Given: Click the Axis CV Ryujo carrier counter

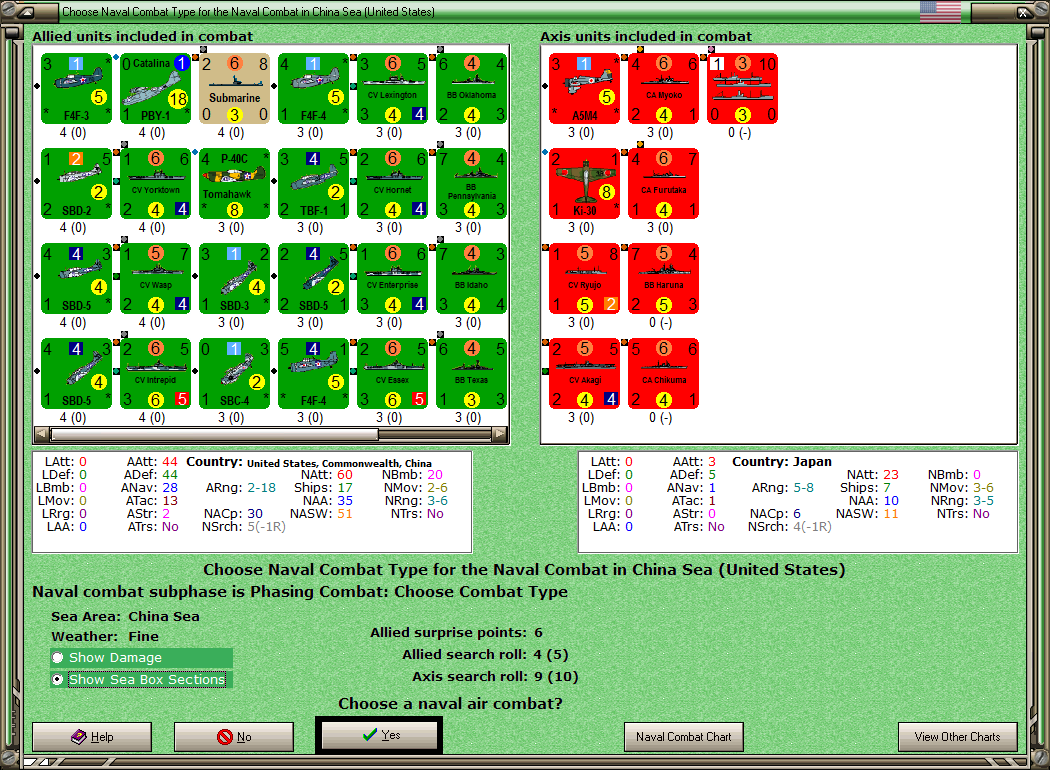Looking at the screenshot, I should tap(585, 279).
